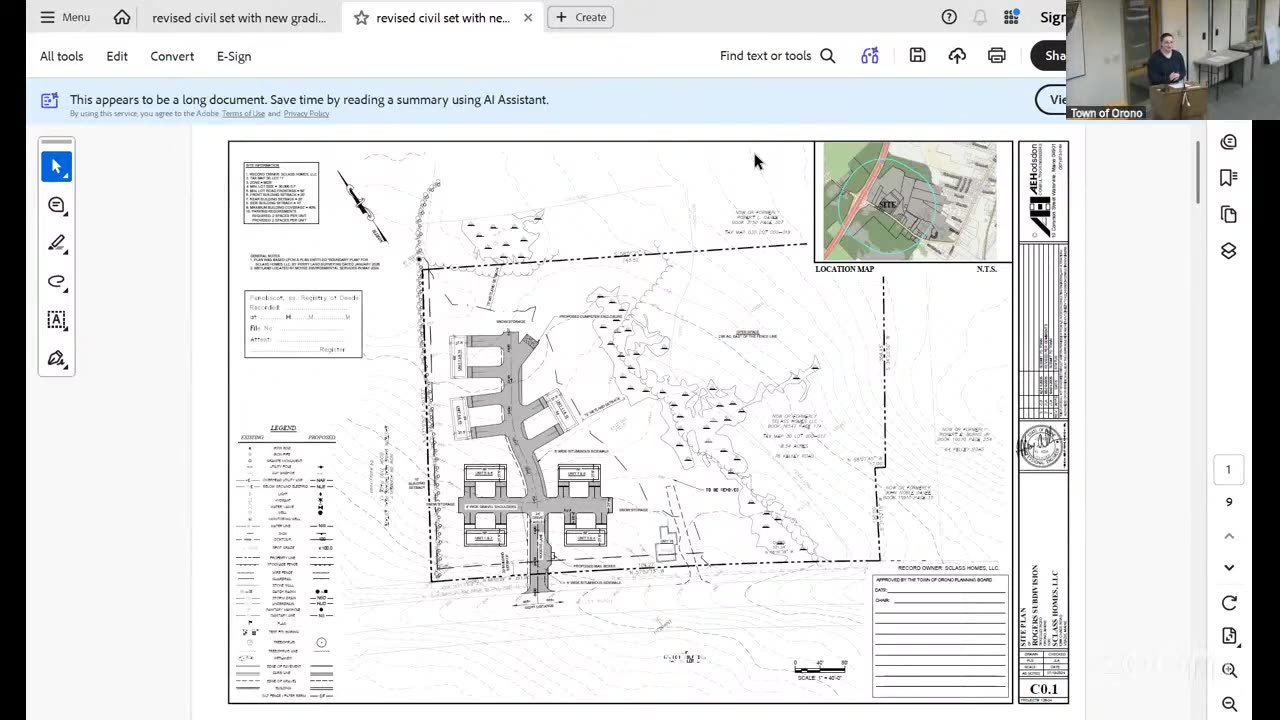
Task: Select the Add comment tool
Action: click(x=56, y=205)
